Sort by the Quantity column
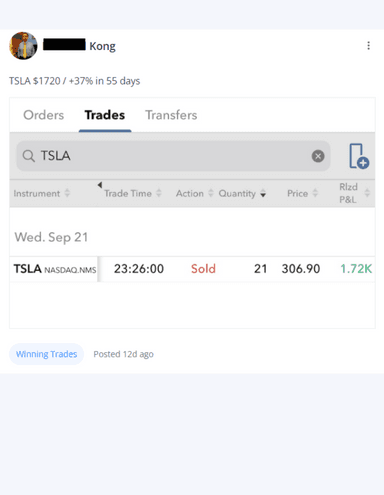The width and height of the screenshot is (384, 495). (x=242, y=193)
